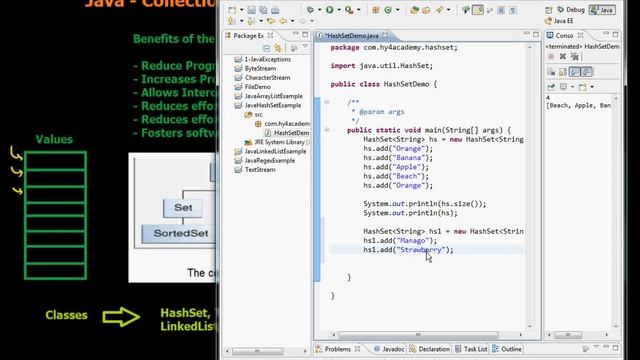Select the Package Explorer tab

coord(248,36)
